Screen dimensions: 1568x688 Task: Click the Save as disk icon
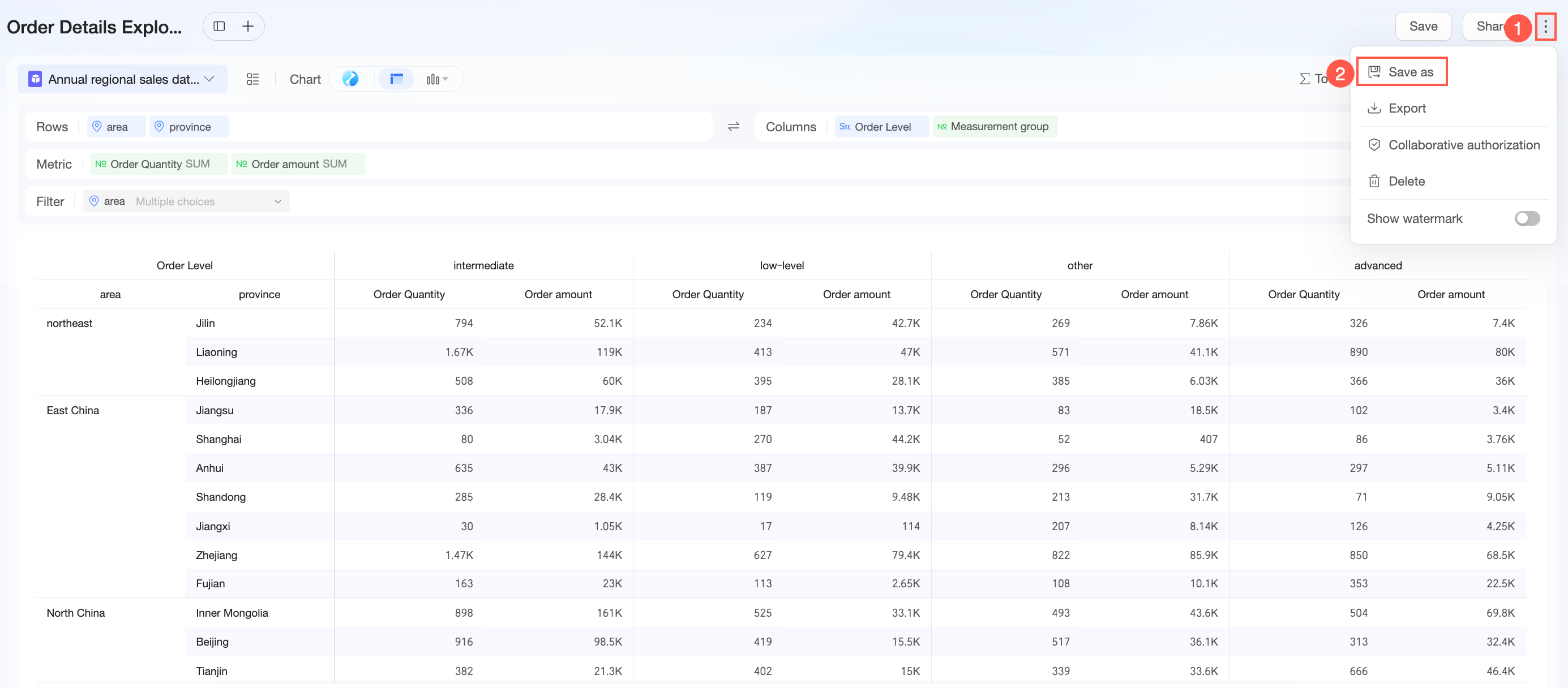tap(1374, 72)
